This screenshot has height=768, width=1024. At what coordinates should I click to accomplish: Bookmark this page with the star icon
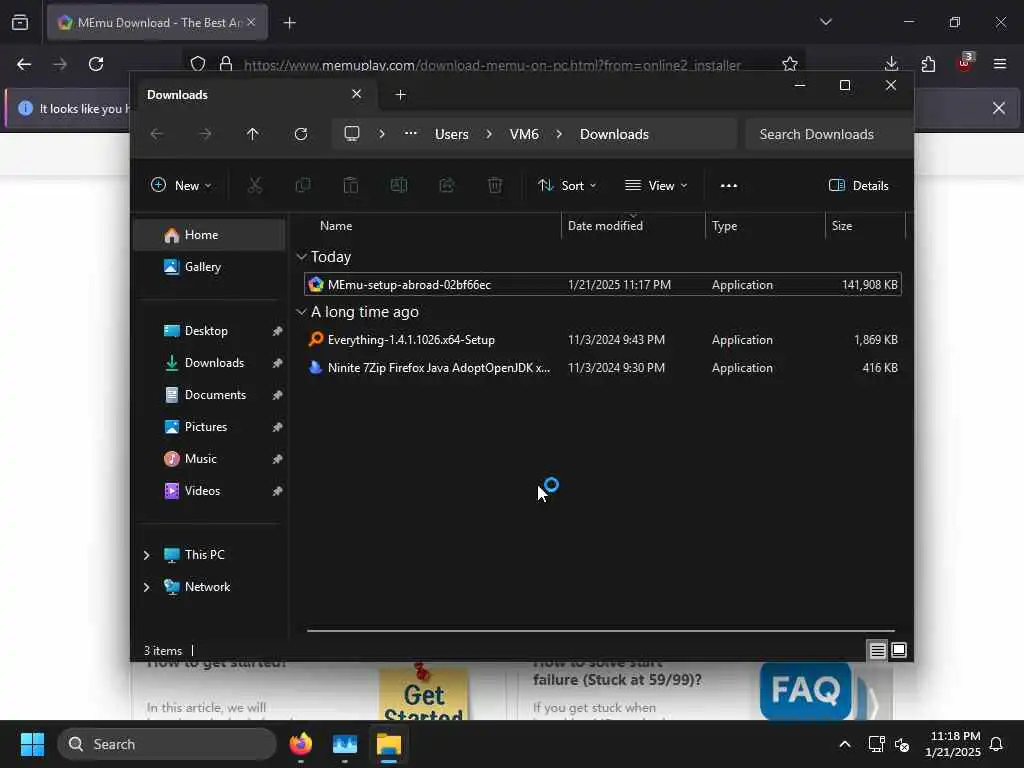tap(790, 64)
